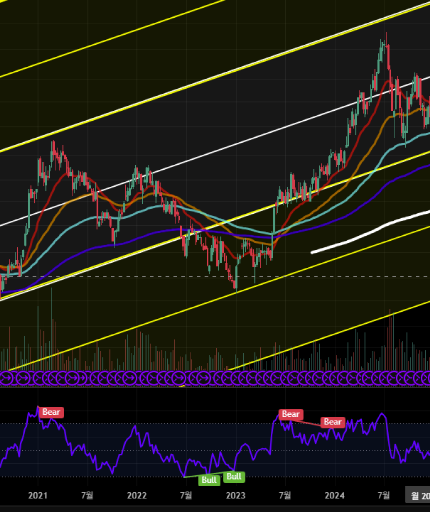Viewport: 430px width, 512px height.
Task: Click the 7월 label after 2024
Action: click(384, 496)
